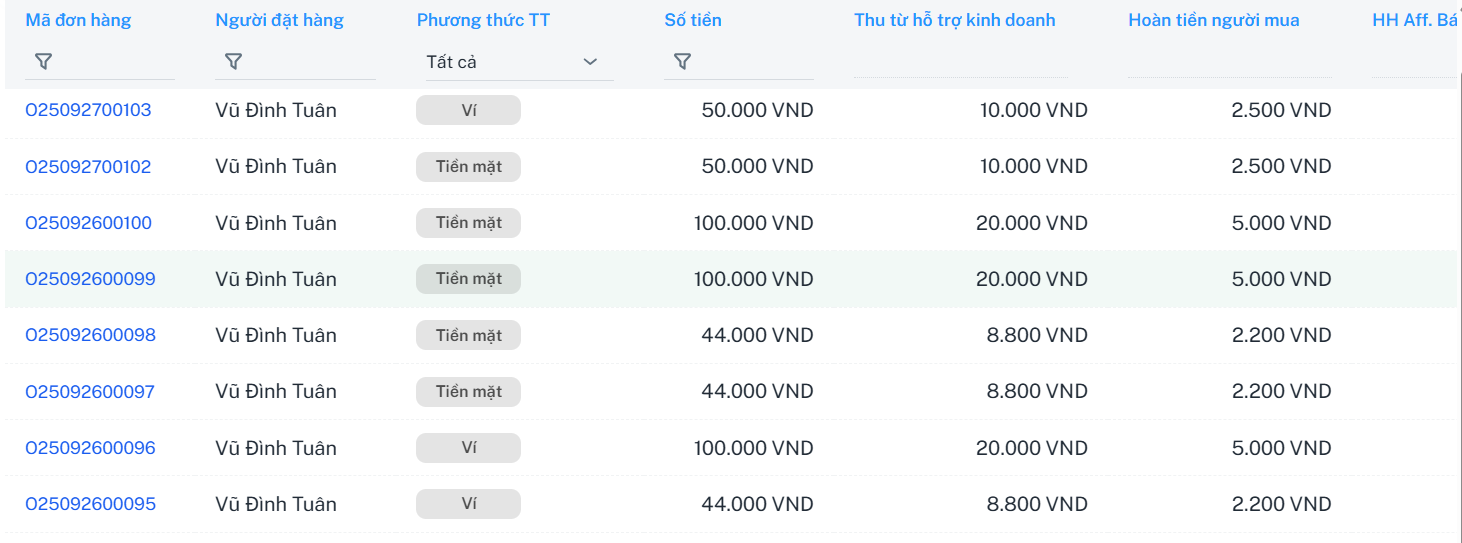Image resolution: width=1462 pixels, height=543 pixels.
Task: Open order link O25092700103
Action: coord(88,110)
